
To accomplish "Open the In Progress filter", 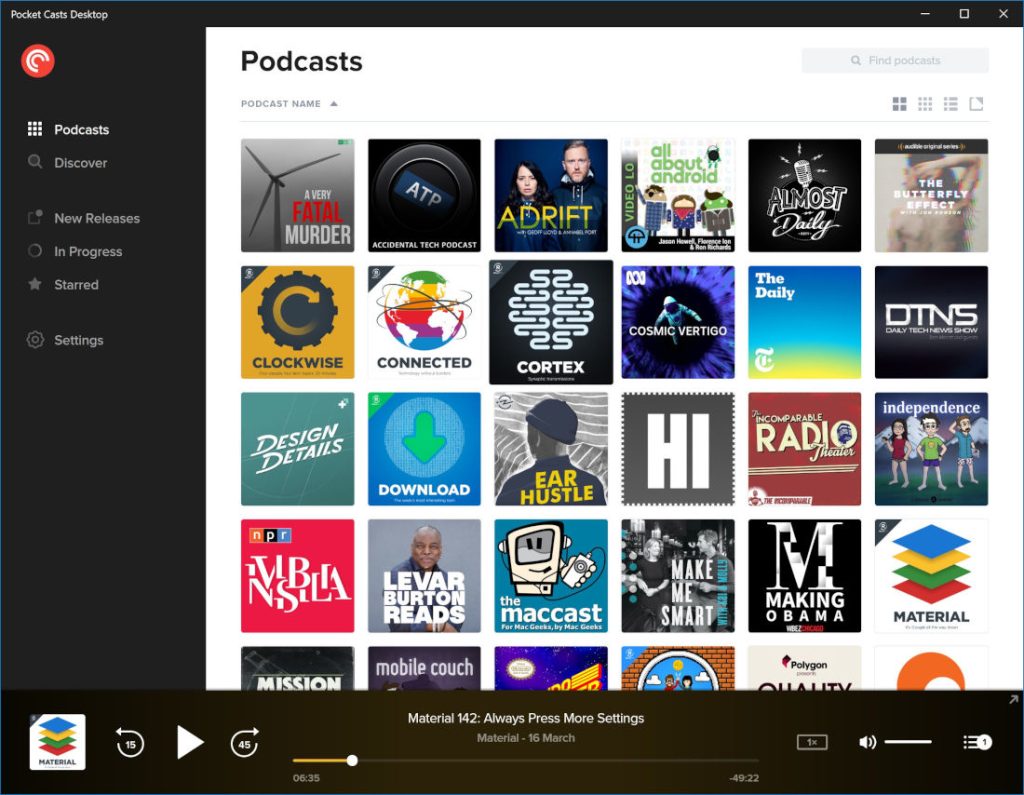I will tap(88, 252).
